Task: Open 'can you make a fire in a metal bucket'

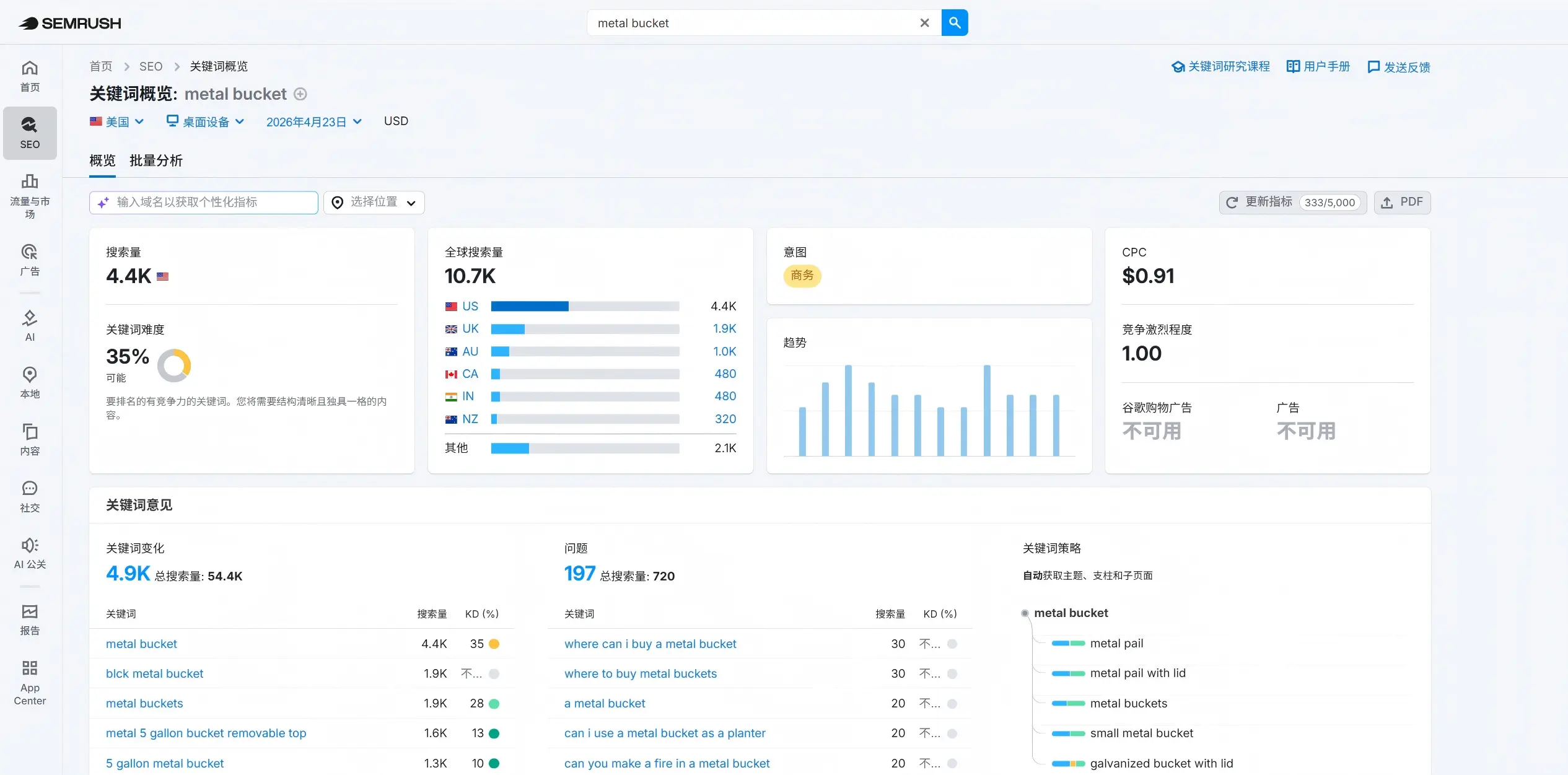Action: (x=667, y=763)
